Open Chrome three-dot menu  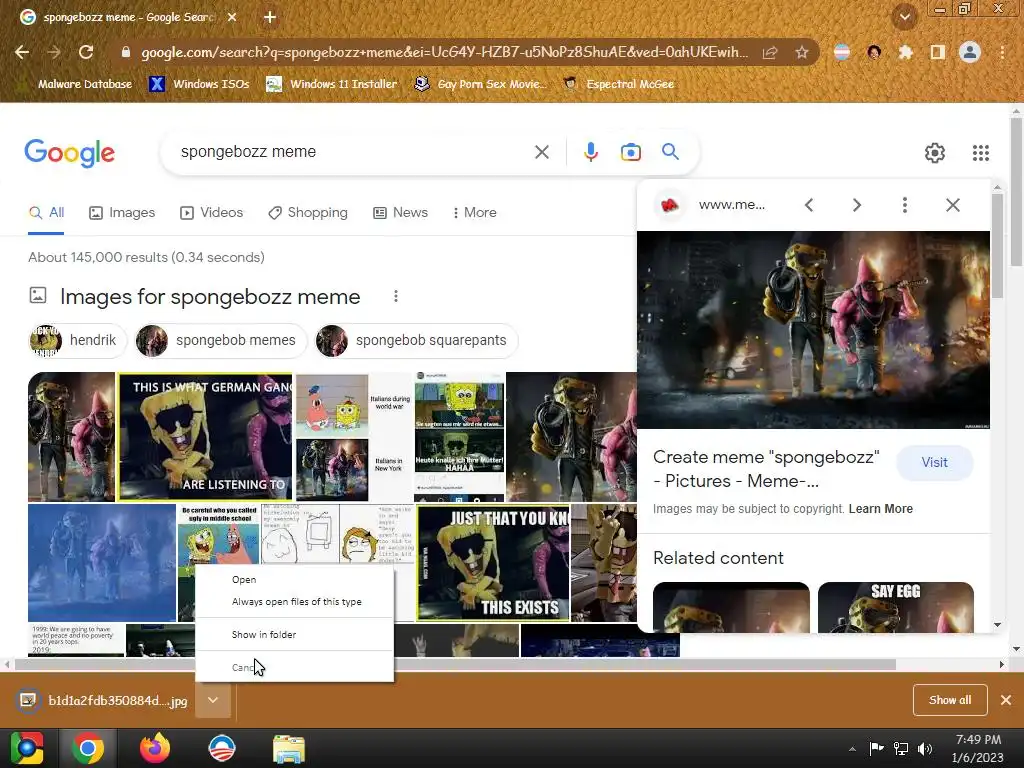1002,52
